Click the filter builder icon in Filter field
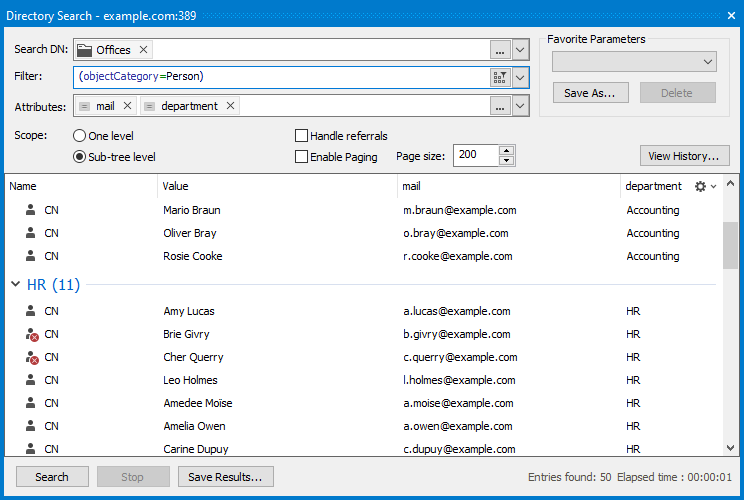 [x=500, y=77]
